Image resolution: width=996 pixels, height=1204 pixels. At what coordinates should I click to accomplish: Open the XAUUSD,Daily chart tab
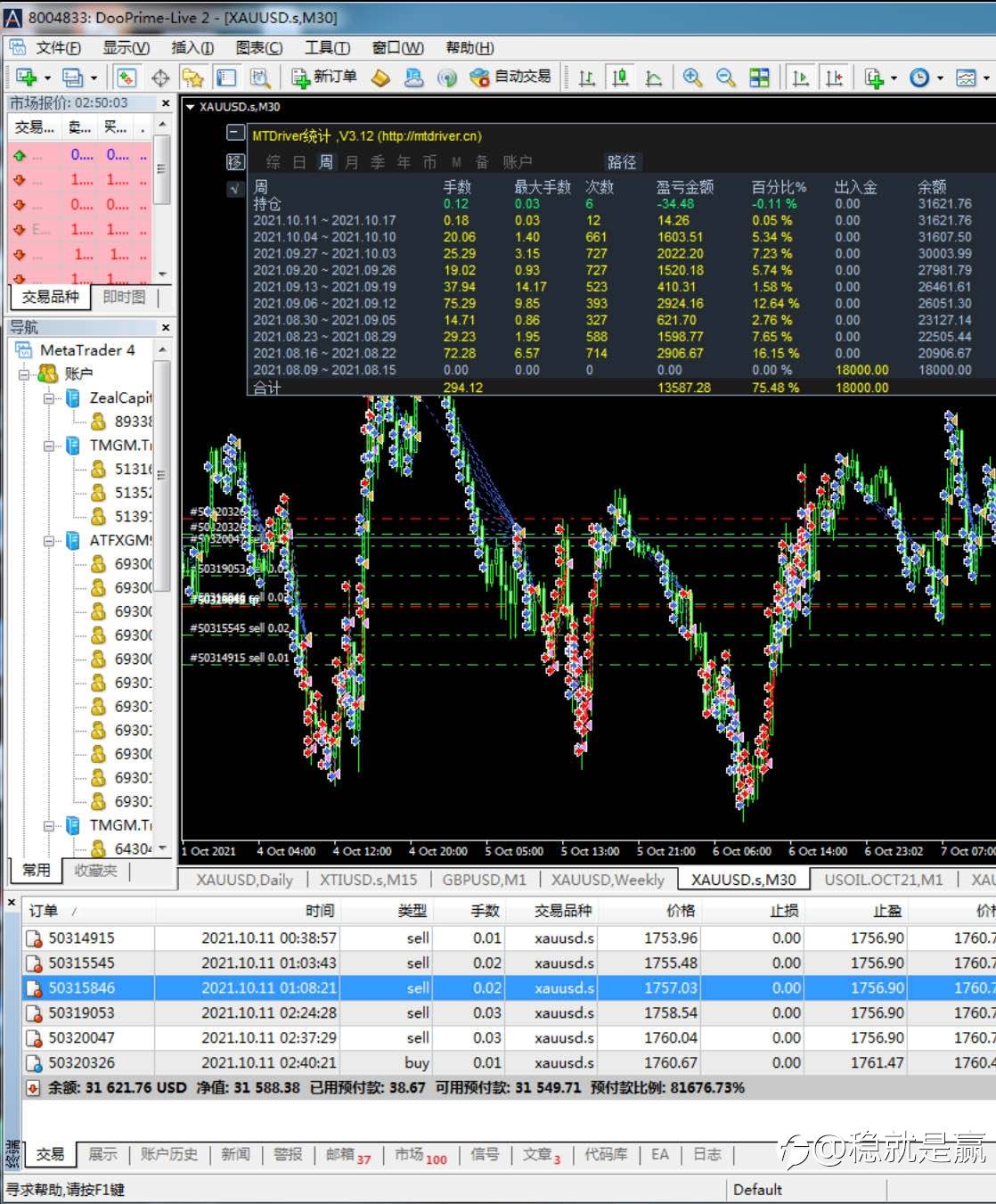(244, 880)
